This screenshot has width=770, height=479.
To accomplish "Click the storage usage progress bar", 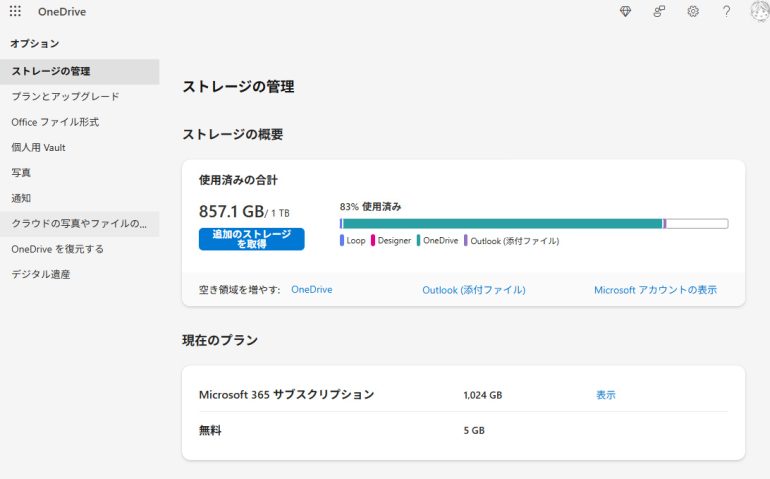I will (x=534, y=224).
